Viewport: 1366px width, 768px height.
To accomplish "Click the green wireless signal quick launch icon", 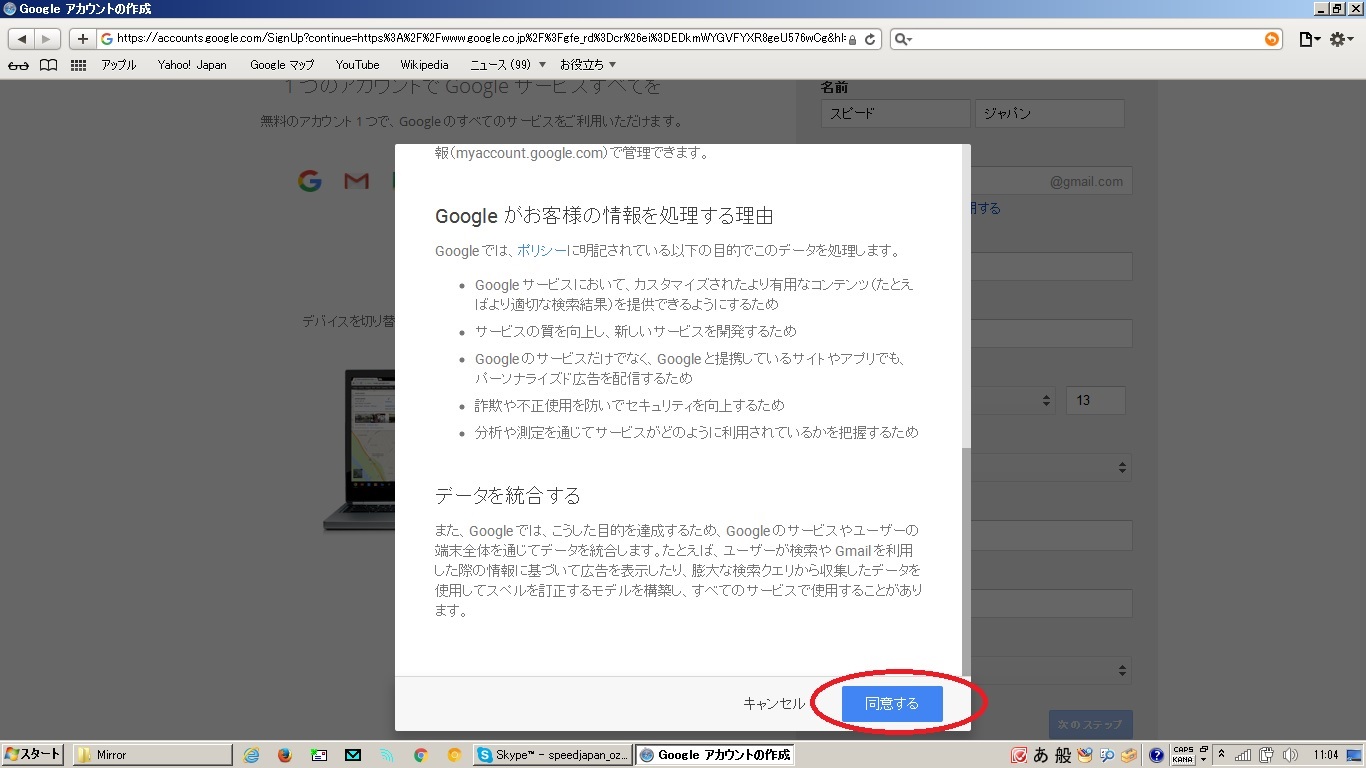I will tap(386, 756).
